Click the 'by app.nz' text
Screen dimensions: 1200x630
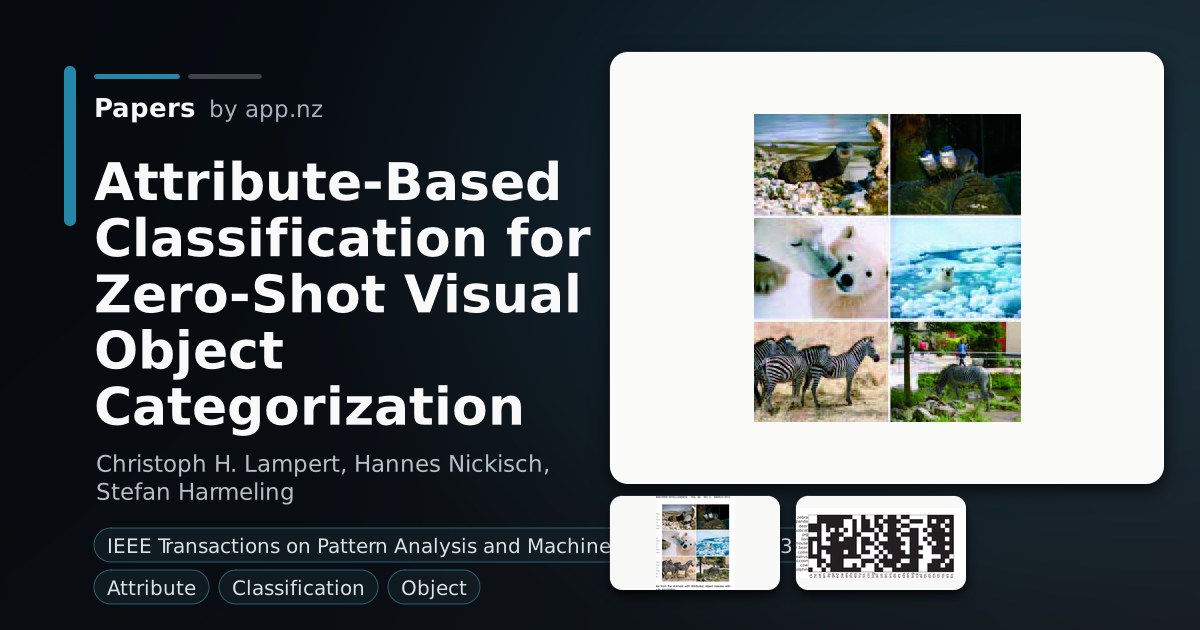(266, 110)
